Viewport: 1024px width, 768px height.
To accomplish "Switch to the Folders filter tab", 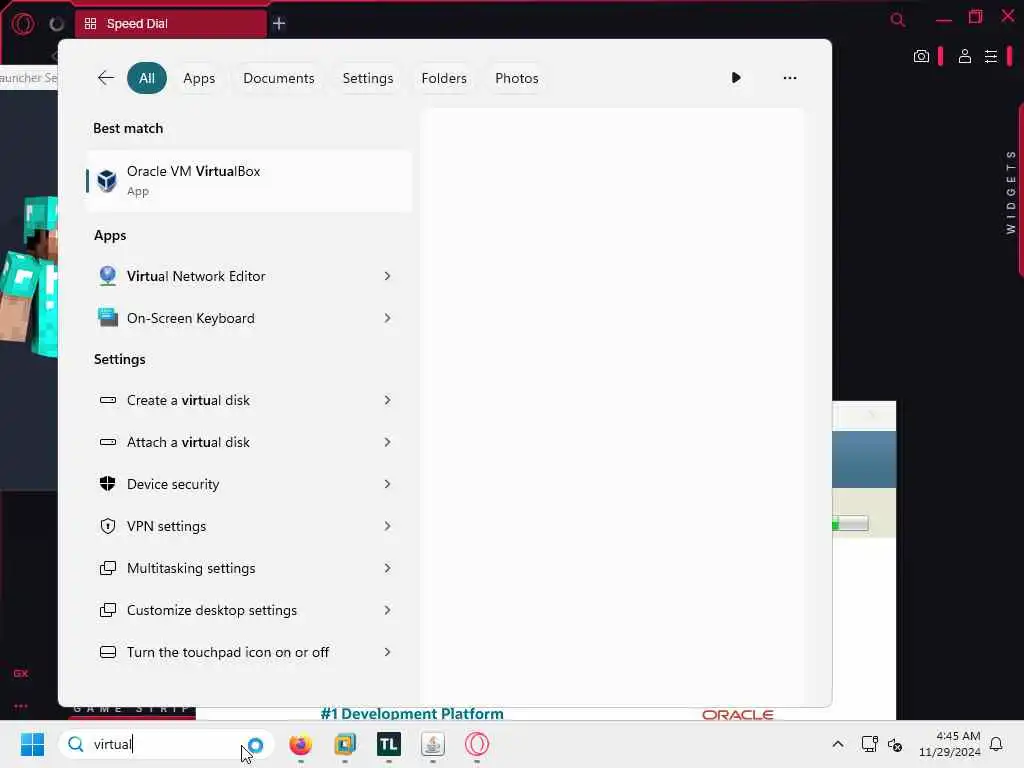I will click(444, 78).
